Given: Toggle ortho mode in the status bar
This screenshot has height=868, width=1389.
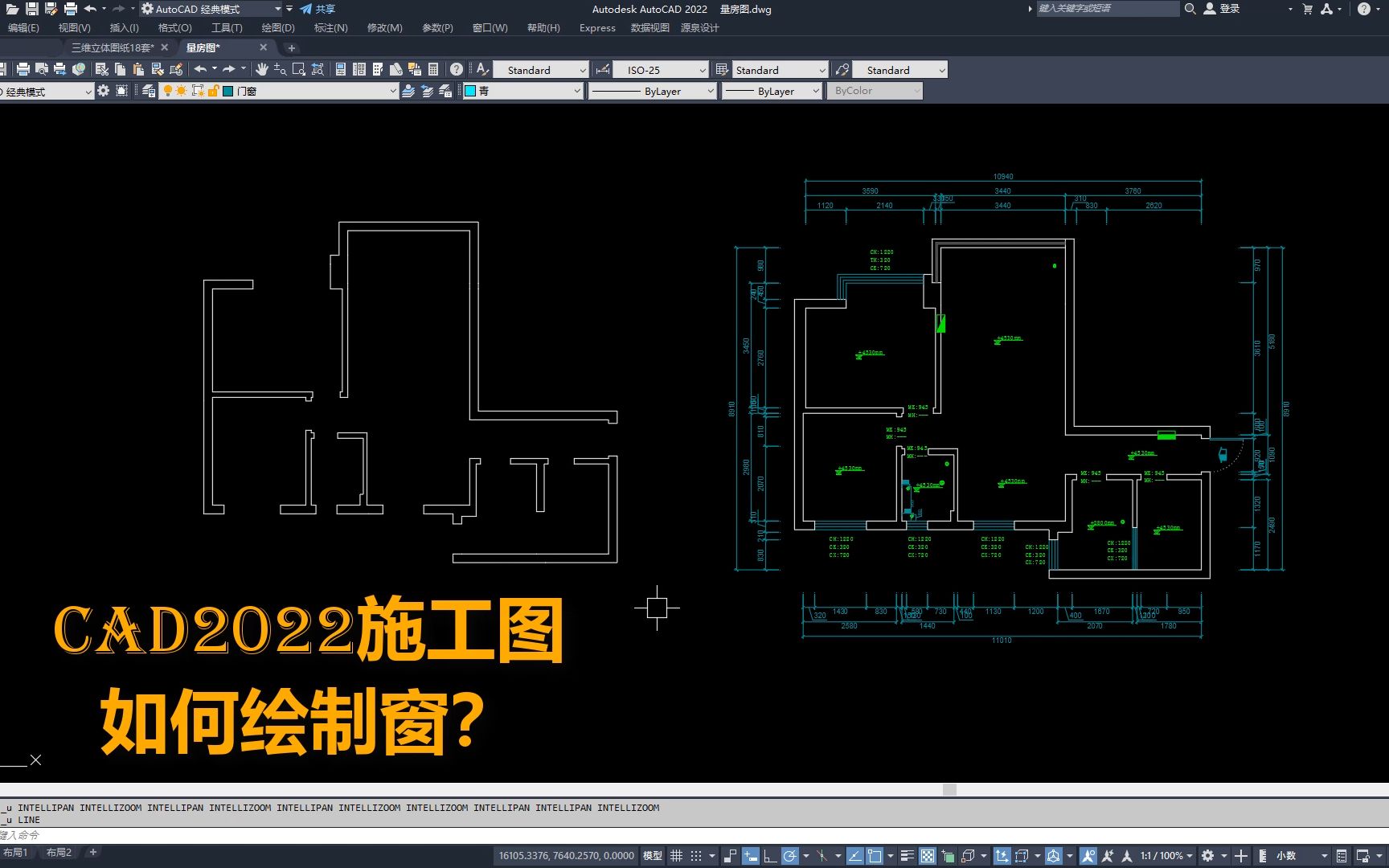Looking at the screenshot, I should tap(770, 856).
